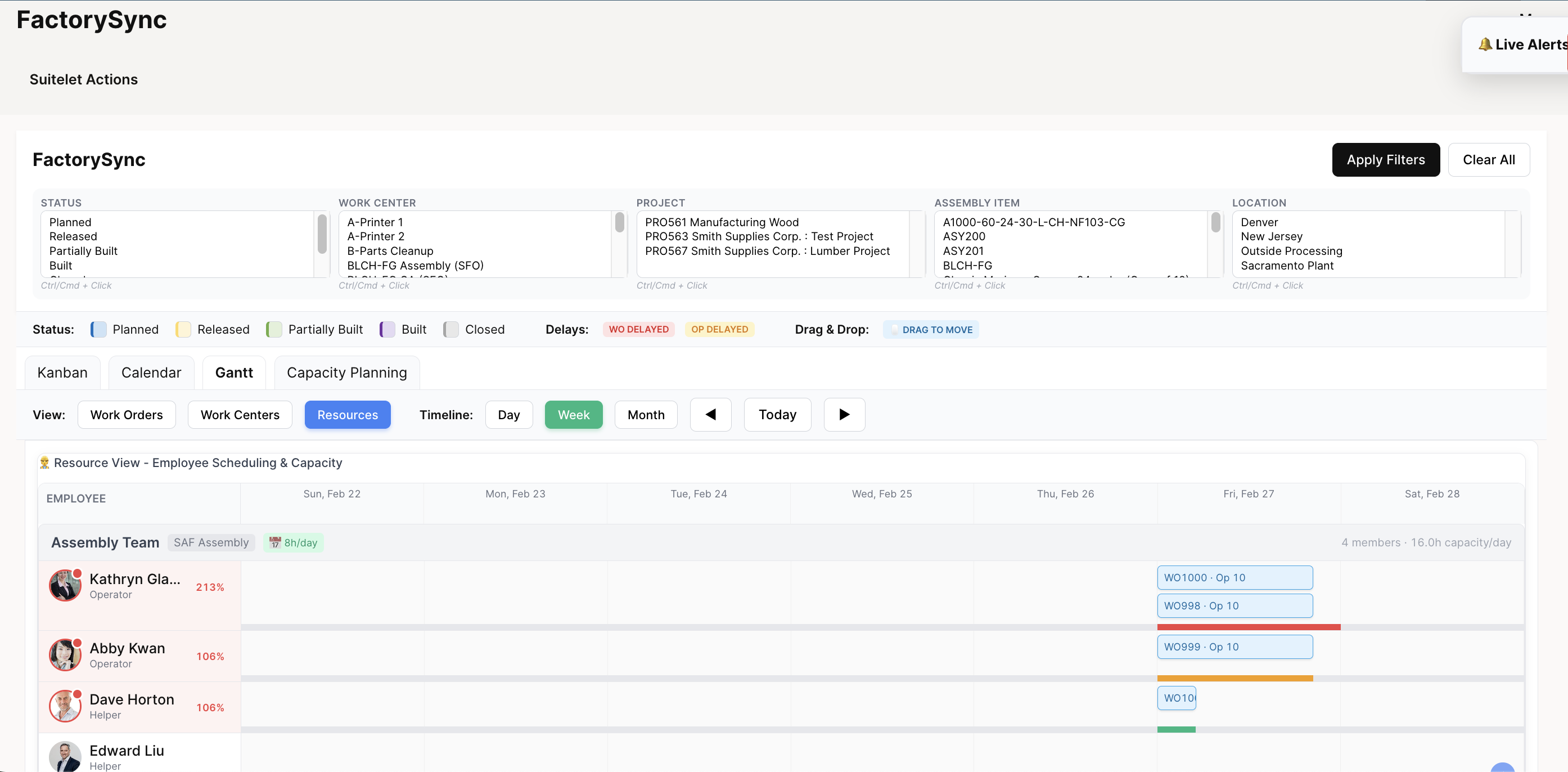Click the WO1000 · Op 10 schedule bar
Screen dimensions: 1568x772
1234,577
